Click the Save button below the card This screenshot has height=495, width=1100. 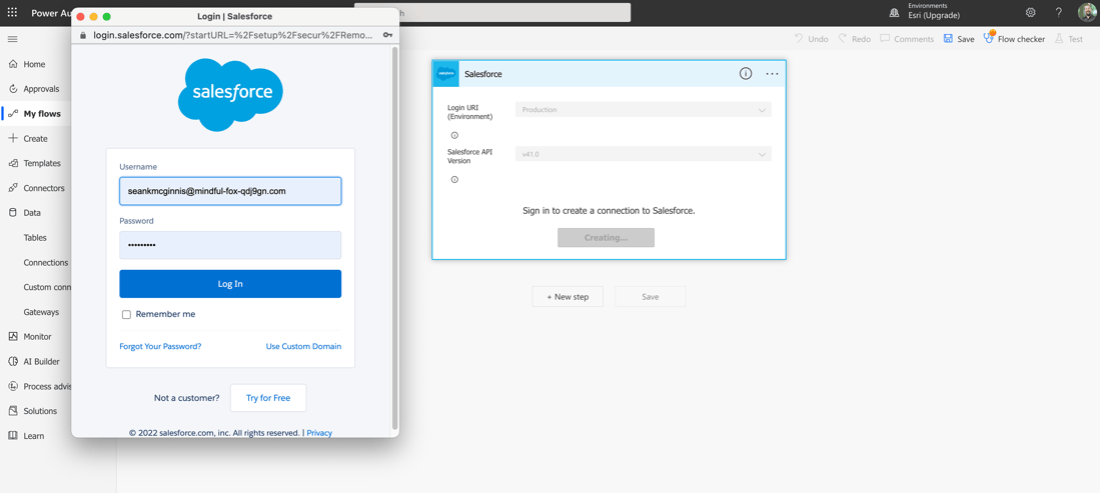click(650, 297)
